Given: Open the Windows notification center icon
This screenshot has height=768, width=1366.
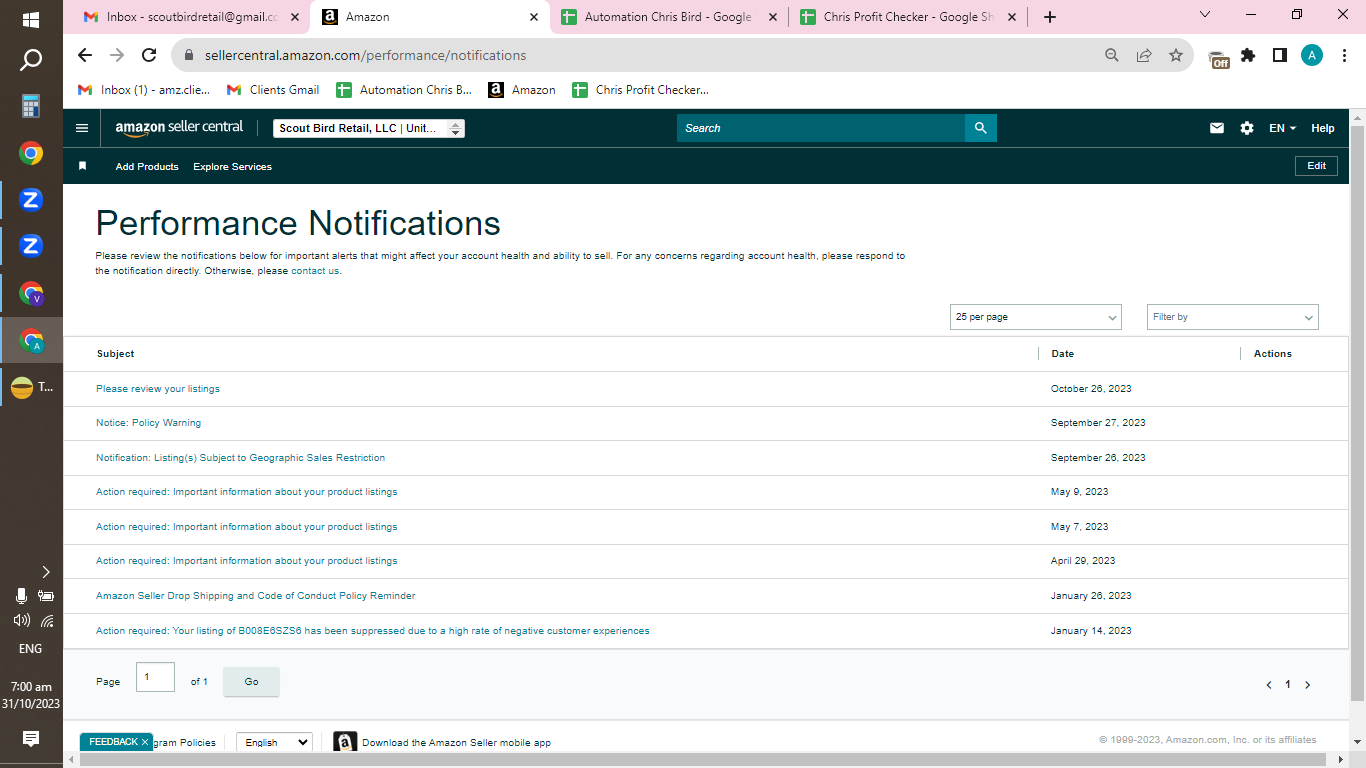Looking at the screenshot, I should [31, 739].
